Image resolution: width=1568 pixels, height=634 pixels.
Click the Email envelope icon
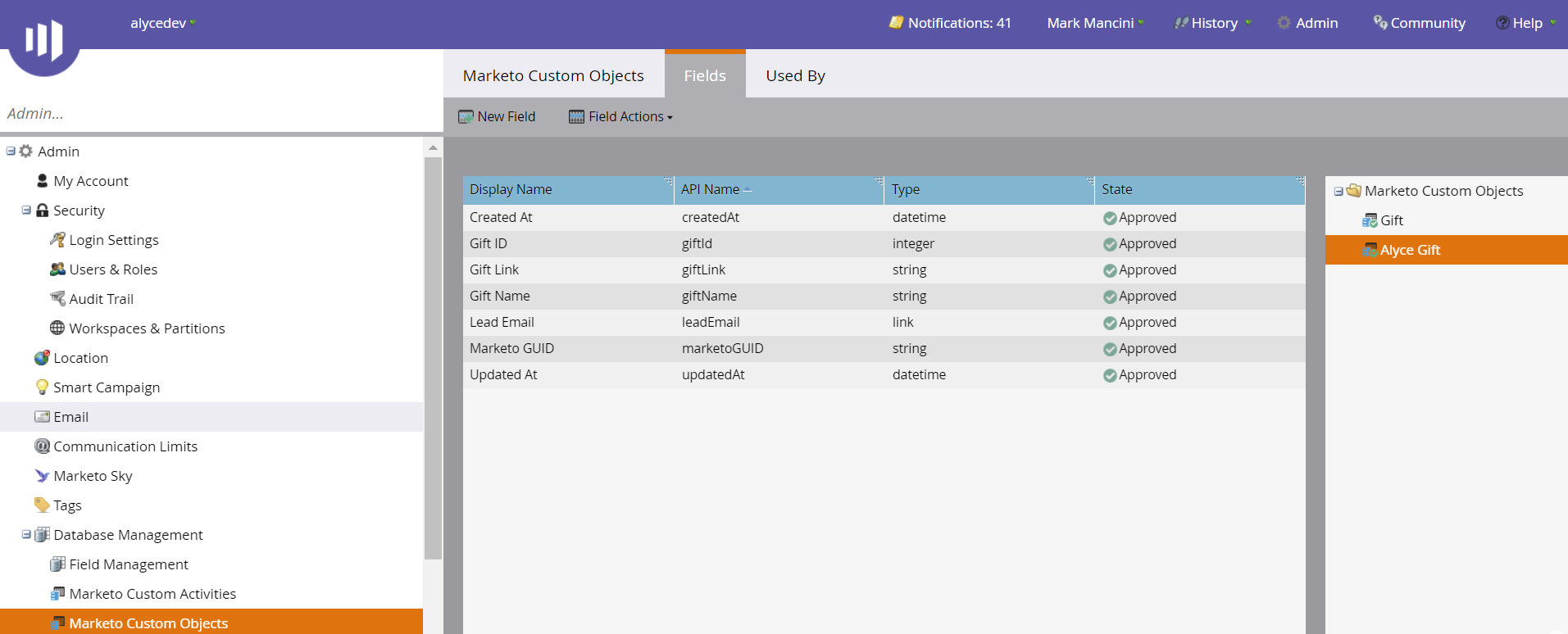point(42,416)
